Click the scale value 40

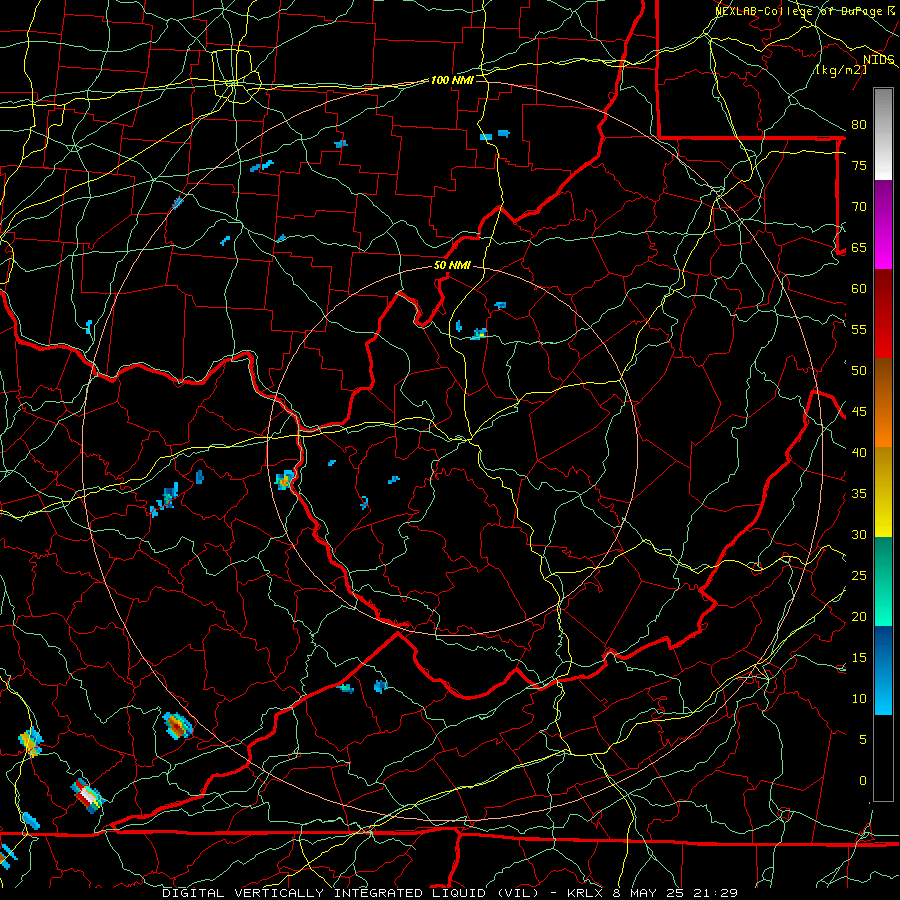tap(859, 452)
